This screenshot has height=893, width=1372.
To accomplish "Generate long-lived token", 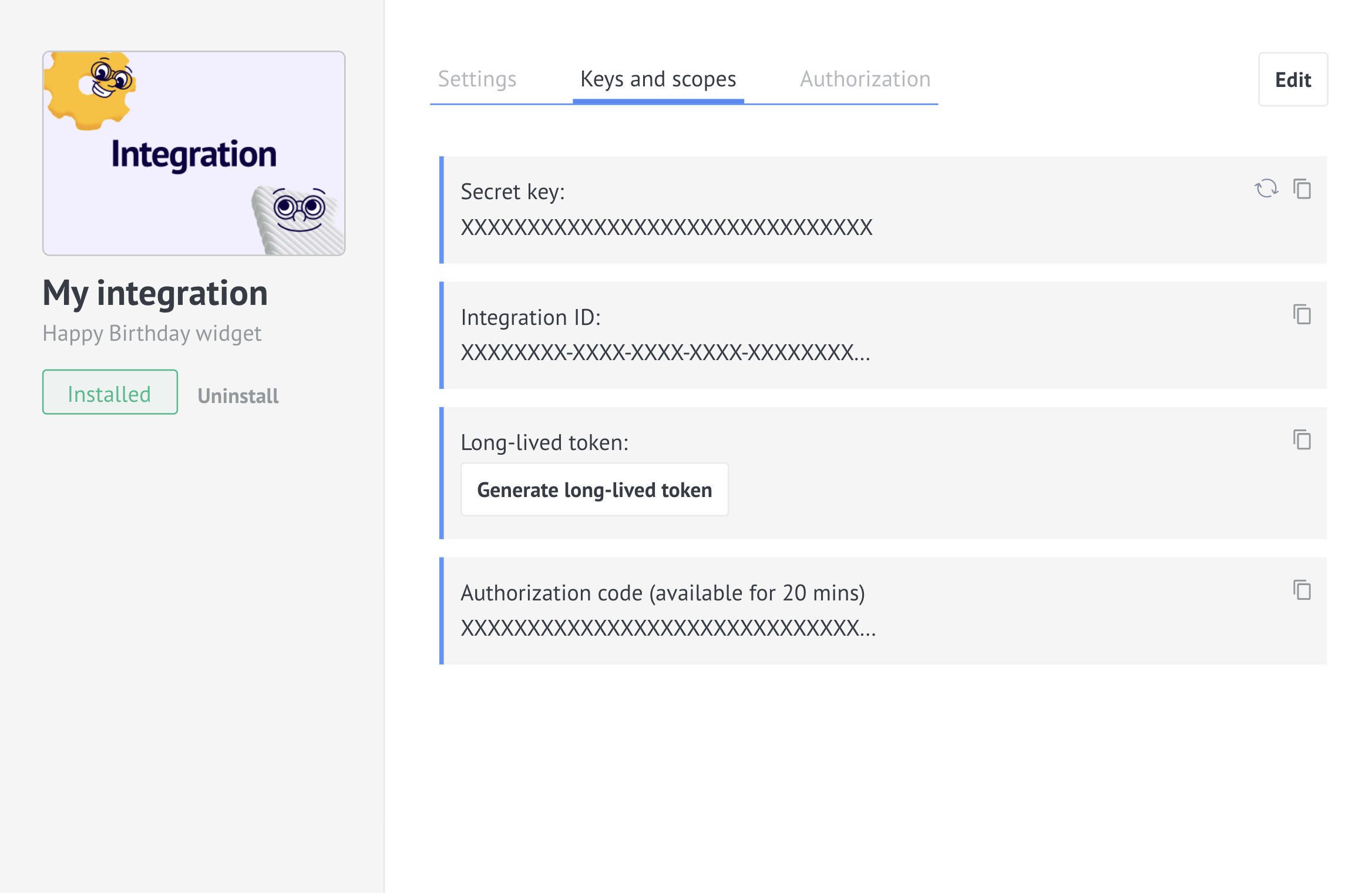I will 594,490.
